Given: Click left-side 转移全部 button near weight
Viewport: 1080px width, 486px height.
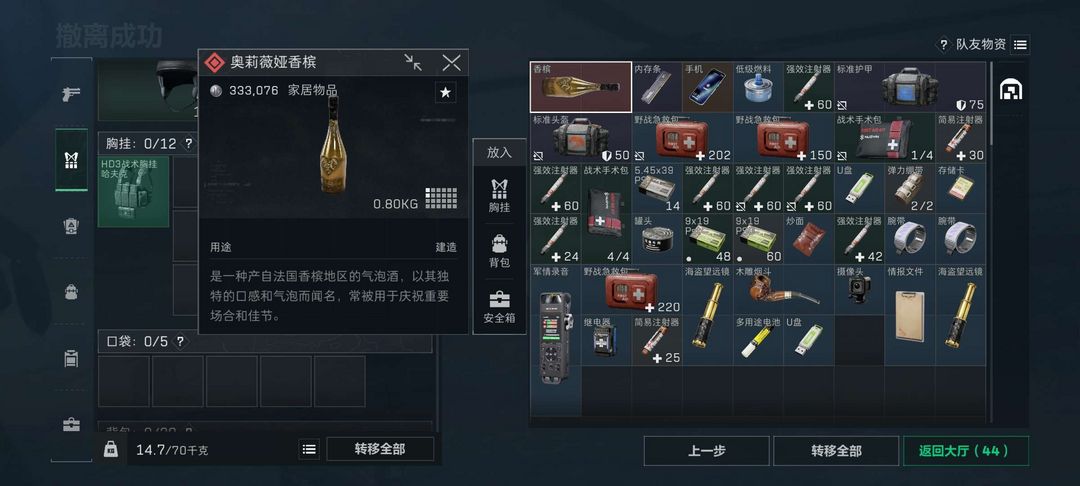Looking at the screenshot, I should [x=380, y=450].
